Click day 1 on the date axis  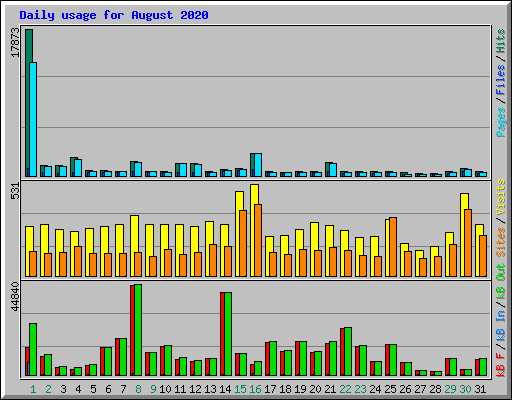click(33, 389)
